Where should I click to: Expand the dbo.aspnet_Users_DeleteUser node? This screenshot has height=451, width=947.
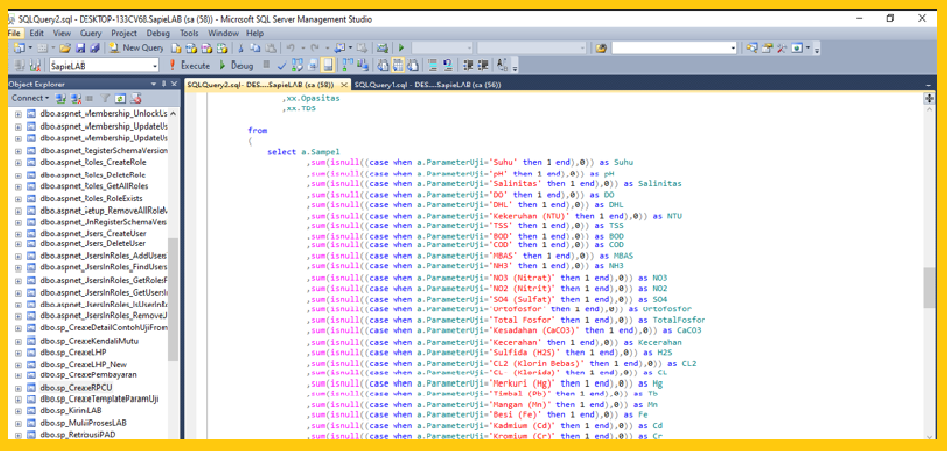[x=18, y=243]
